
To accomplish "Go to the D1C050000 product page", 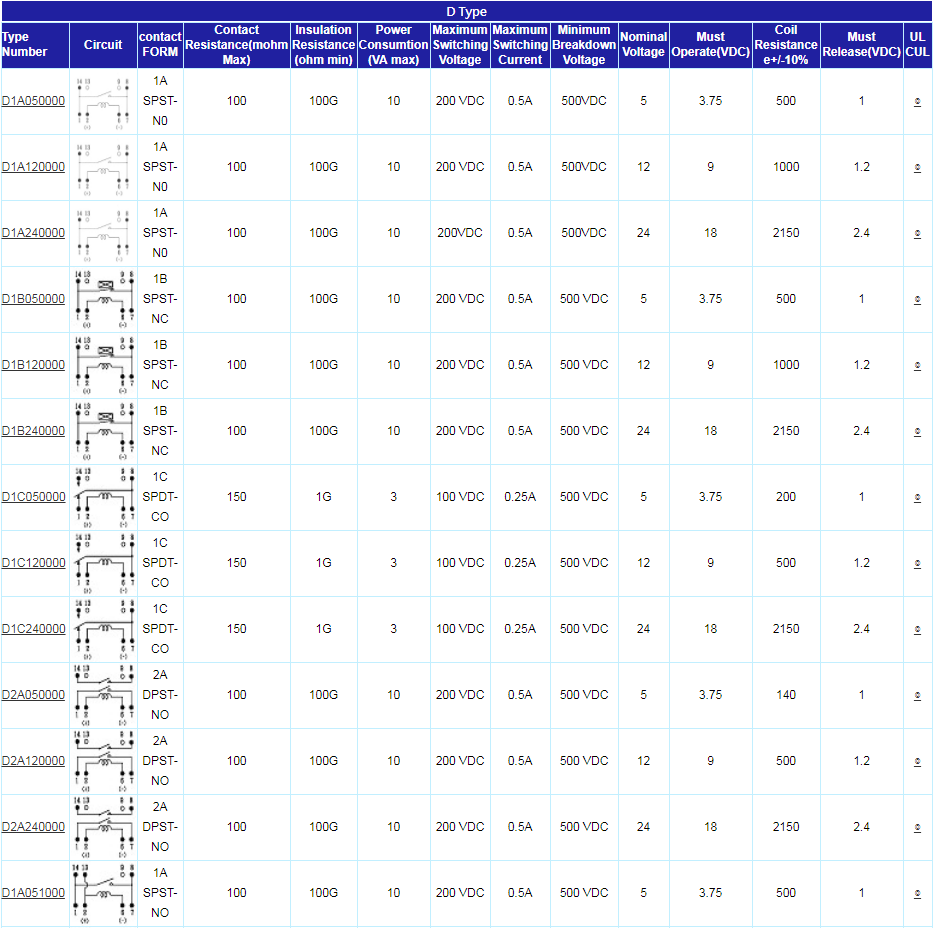I will pos(33,497).
